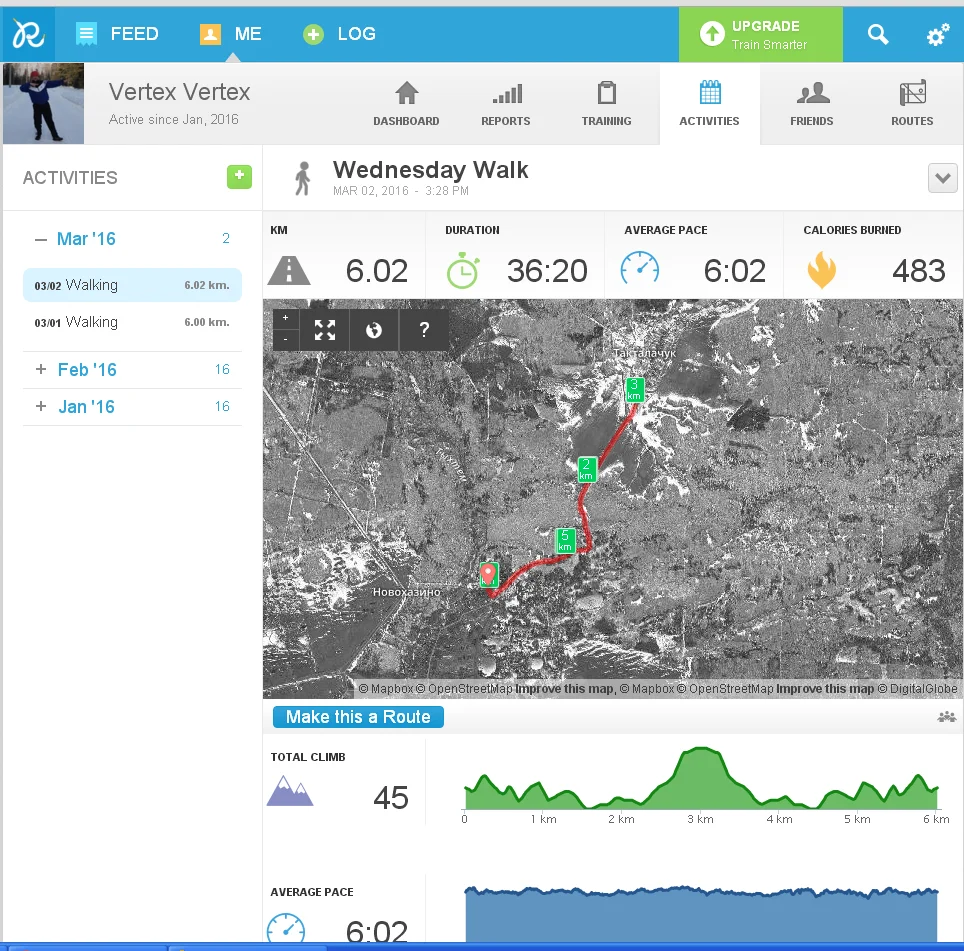This screenshot has width=964, height=951.
Task: Click the green elevation chart
Action: pyautogui.click(x=701, y=779)
